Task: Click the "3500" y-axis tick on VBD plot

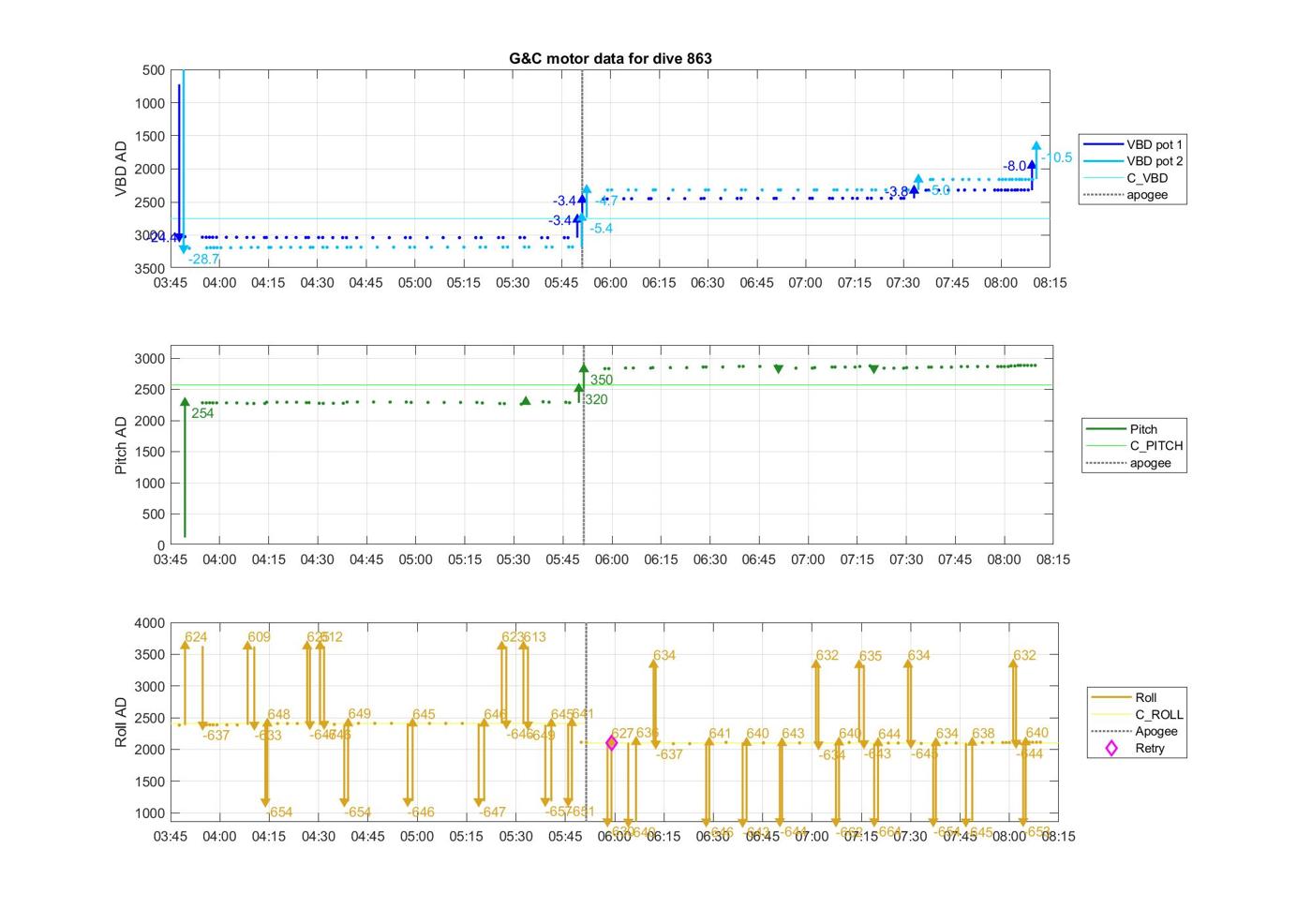Action: point(150,268)
